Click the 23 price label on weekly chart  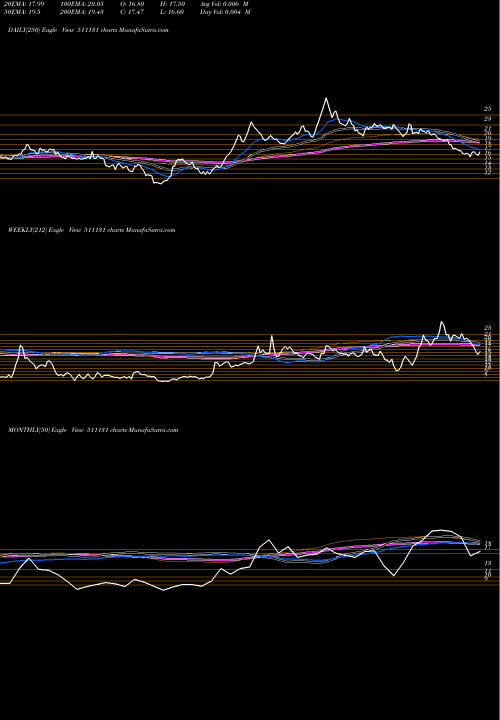pos(488,328)
